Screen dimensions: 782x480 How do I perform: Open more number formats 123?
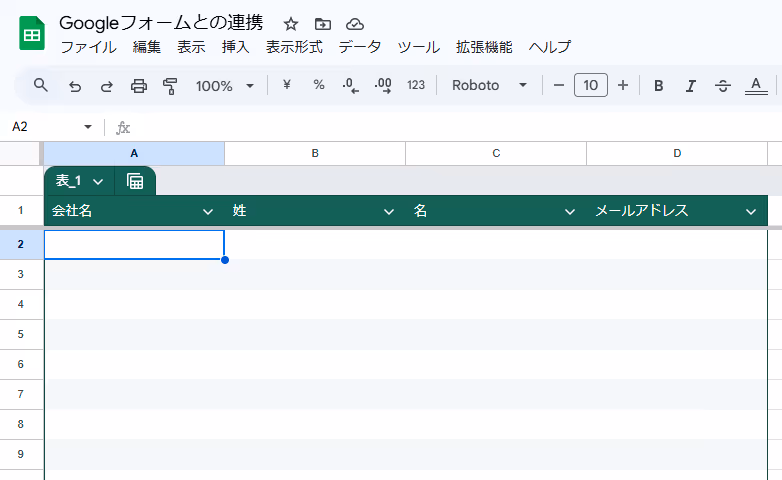click(x=415, y=85)
